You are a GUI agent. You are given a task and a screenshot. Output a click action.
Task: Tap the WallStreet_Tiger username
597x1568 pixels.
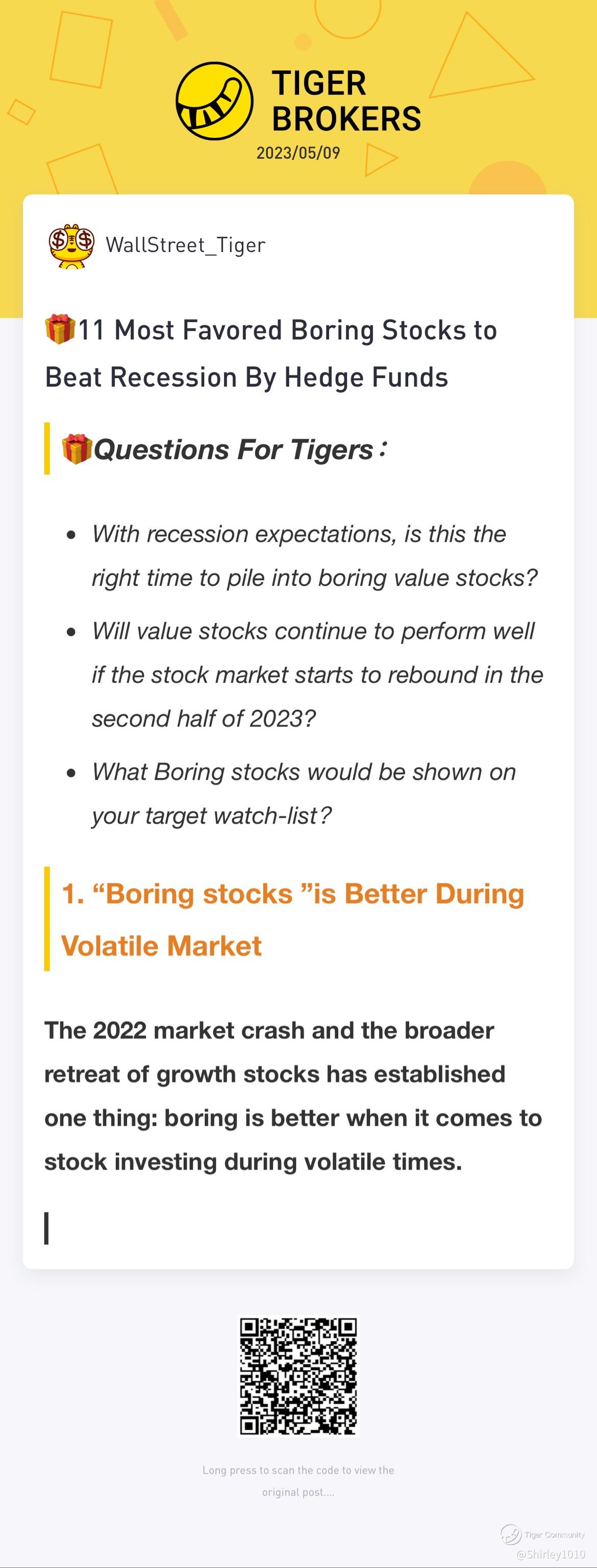186,245
